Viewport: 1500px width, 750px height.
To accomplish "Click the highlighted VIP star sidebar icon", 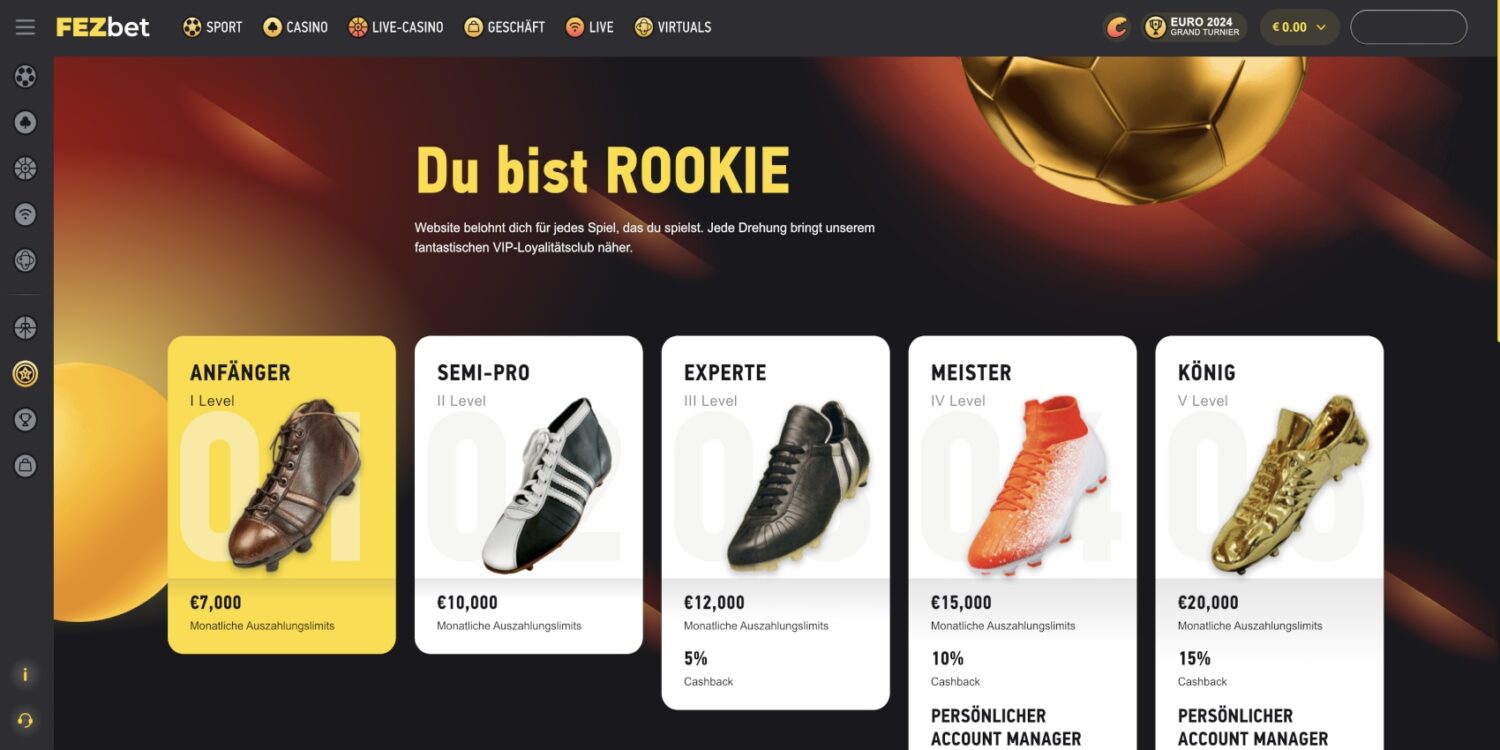I will (25, 374).
